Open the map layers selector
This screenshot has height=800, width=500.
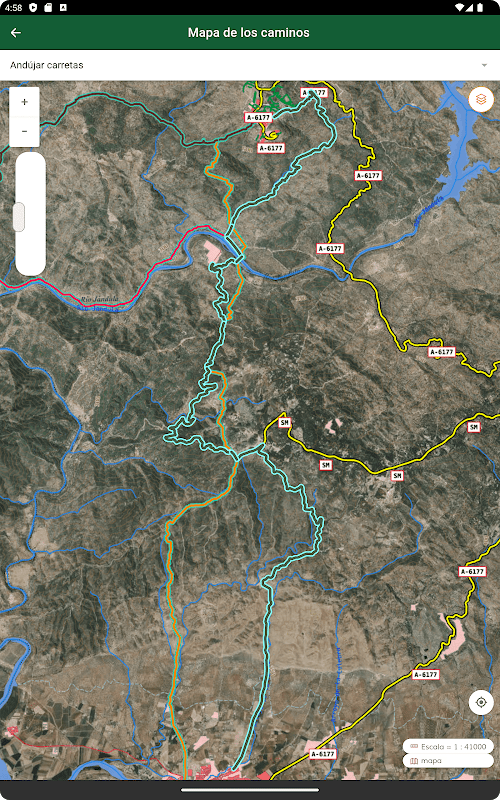[481, 99]
